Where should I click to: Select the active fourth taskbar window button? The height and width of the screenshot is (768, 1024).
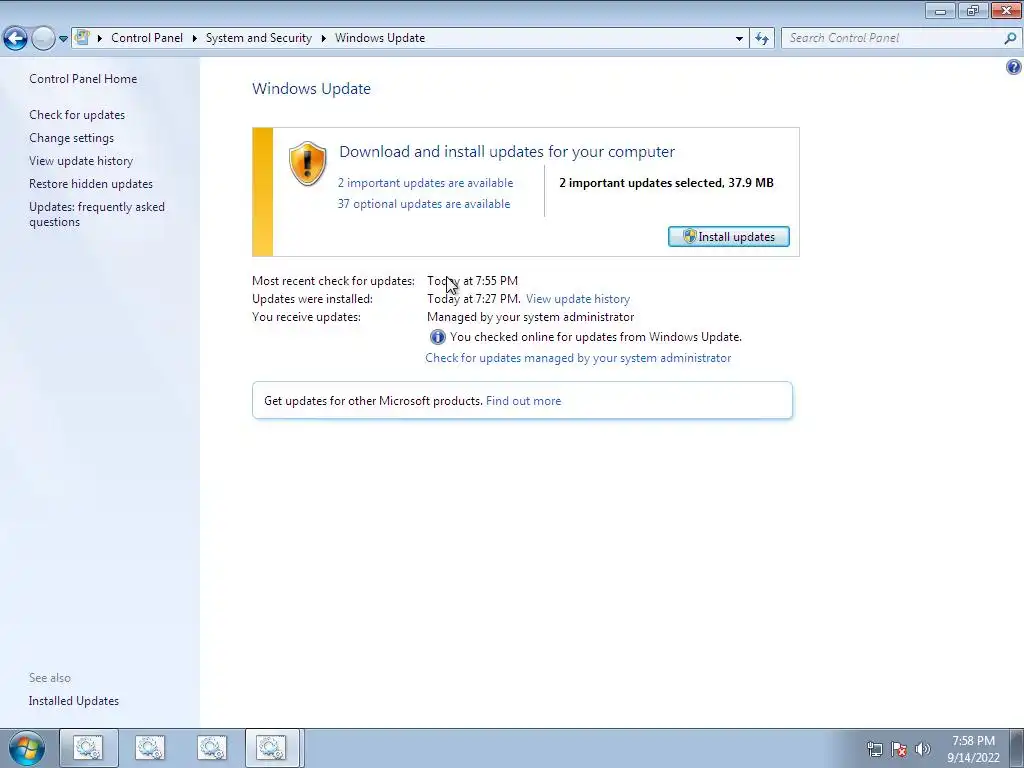point(273,748)
